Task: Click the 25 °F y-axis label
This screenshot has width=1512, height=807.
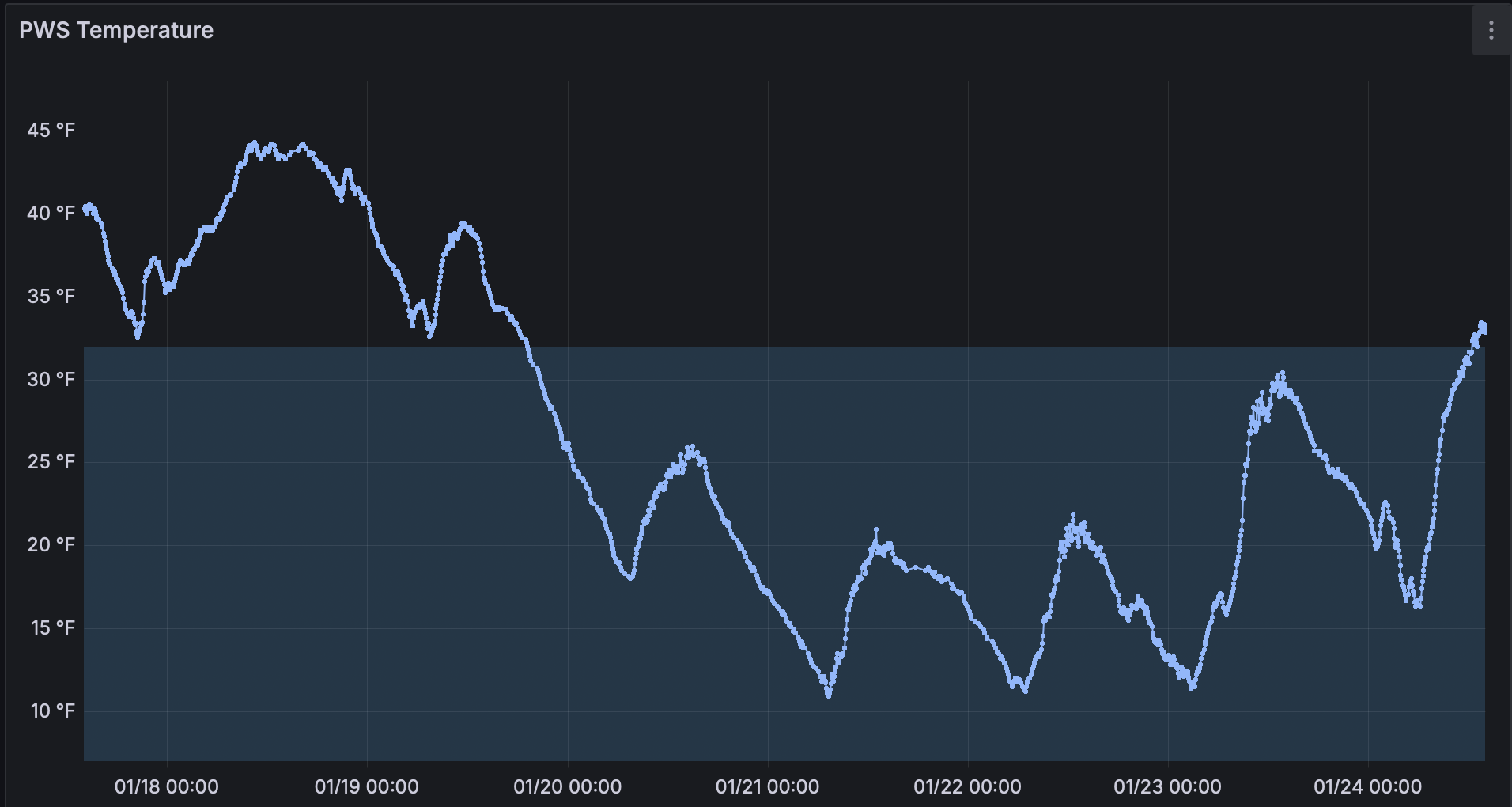Action: (51, 462)
